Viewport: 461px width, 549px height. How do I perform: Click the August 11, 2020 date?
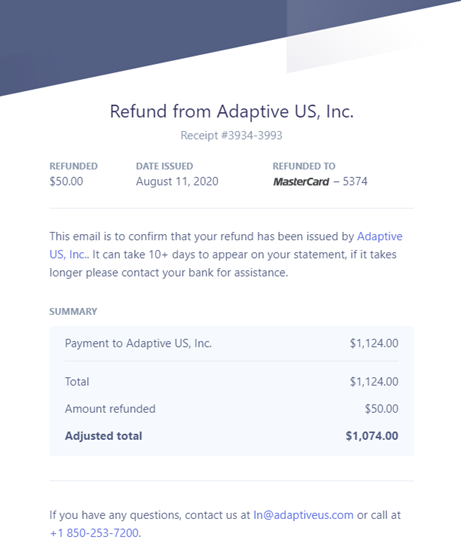coord(177,181)
